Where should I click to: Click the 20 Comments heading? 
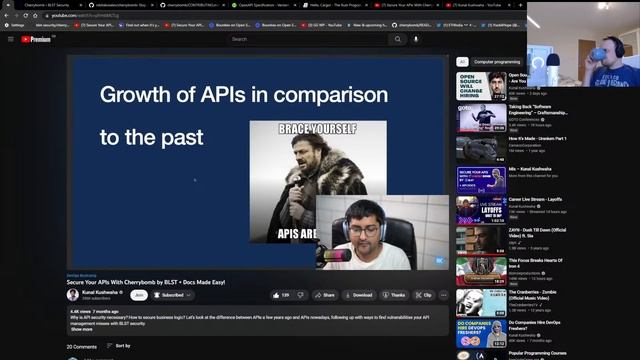click(x=82, y=347)
